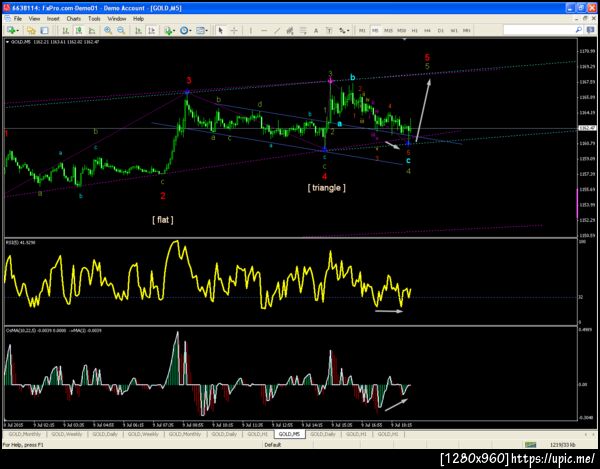Viewport: 600px width, 469px height.
Task: Open the Window menu
Action: [x=117, y=18]
